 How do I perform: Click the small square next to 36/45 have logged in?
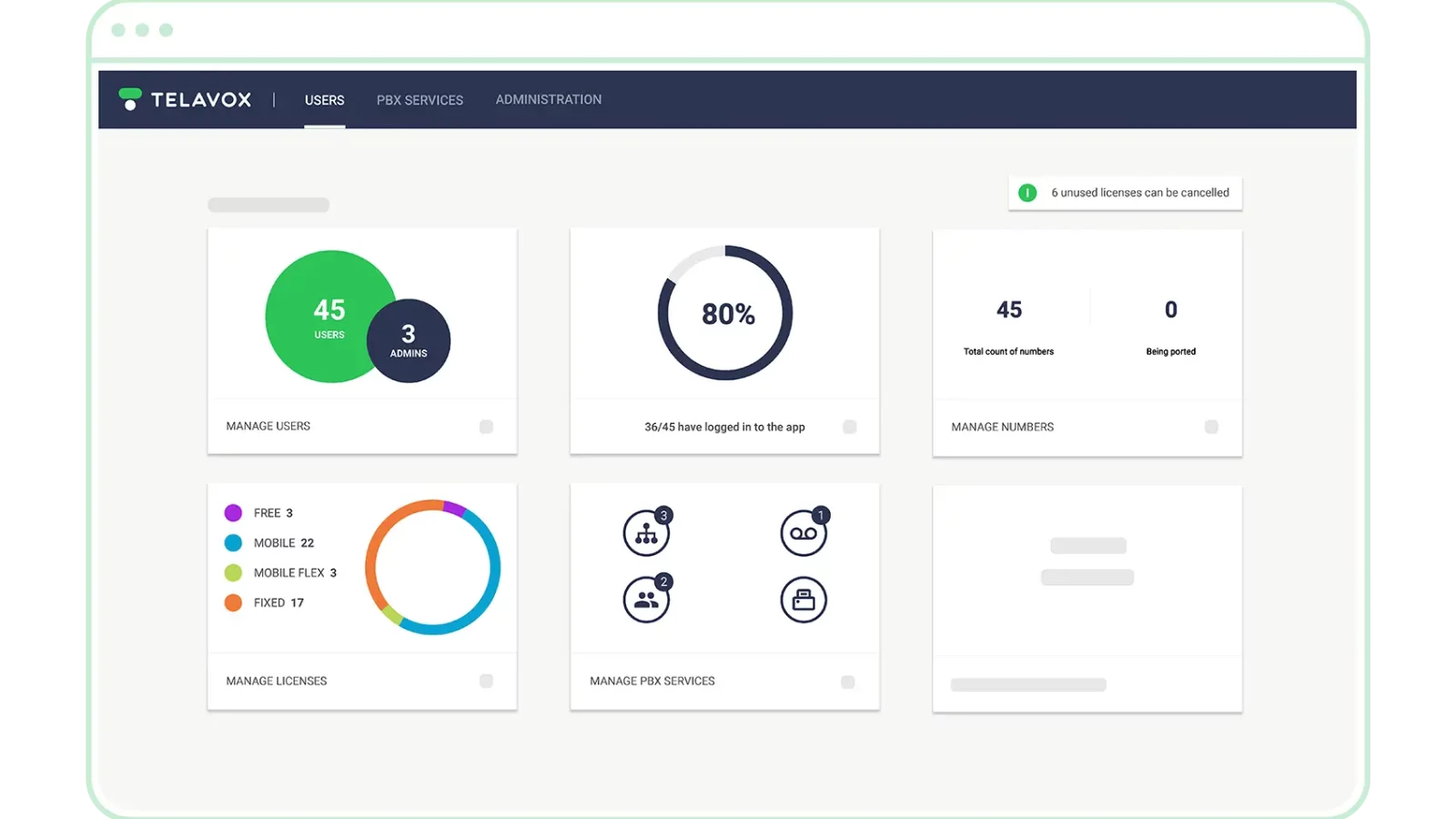(849, 427)
